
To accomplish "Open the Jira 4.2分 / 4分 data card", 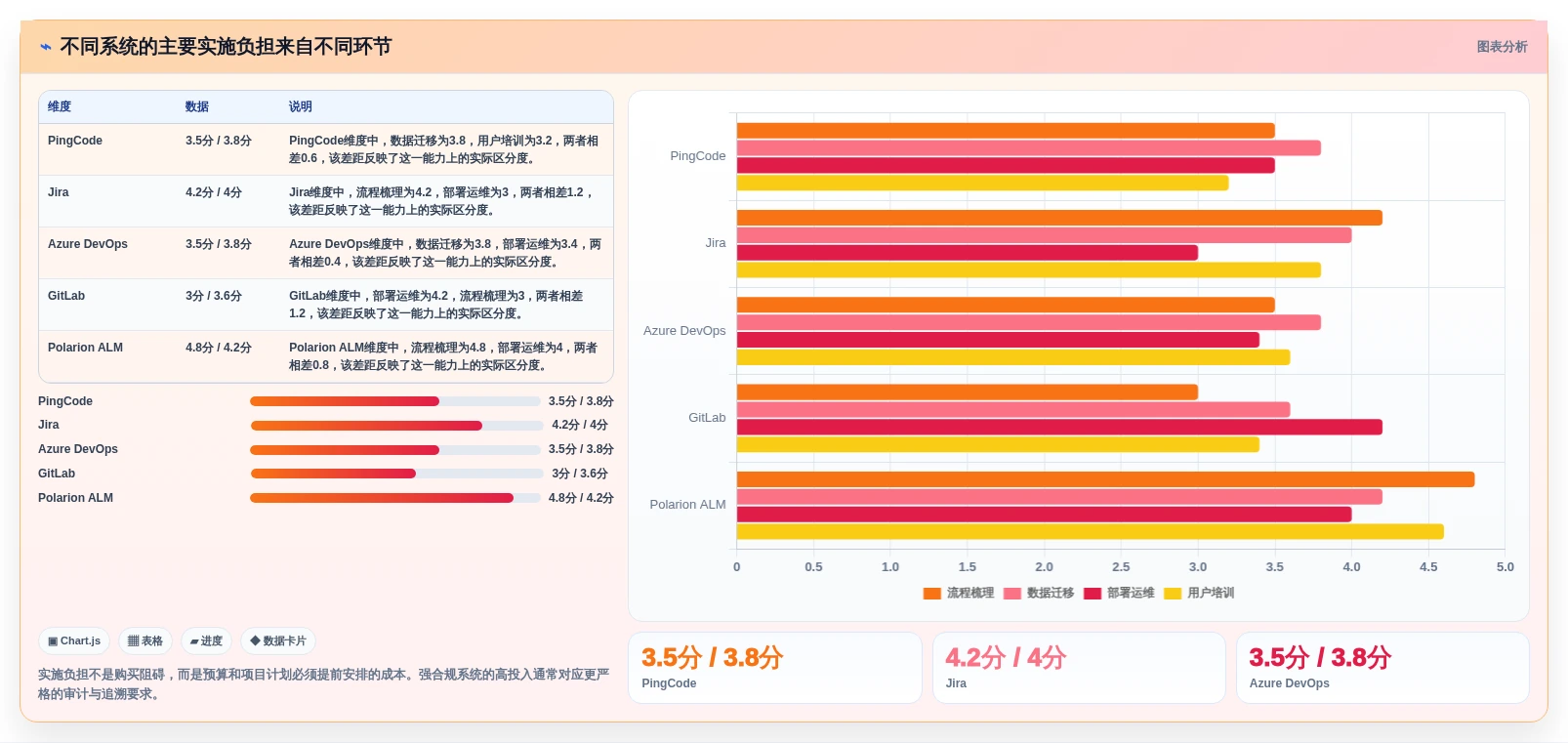I will click(1079, 668).
